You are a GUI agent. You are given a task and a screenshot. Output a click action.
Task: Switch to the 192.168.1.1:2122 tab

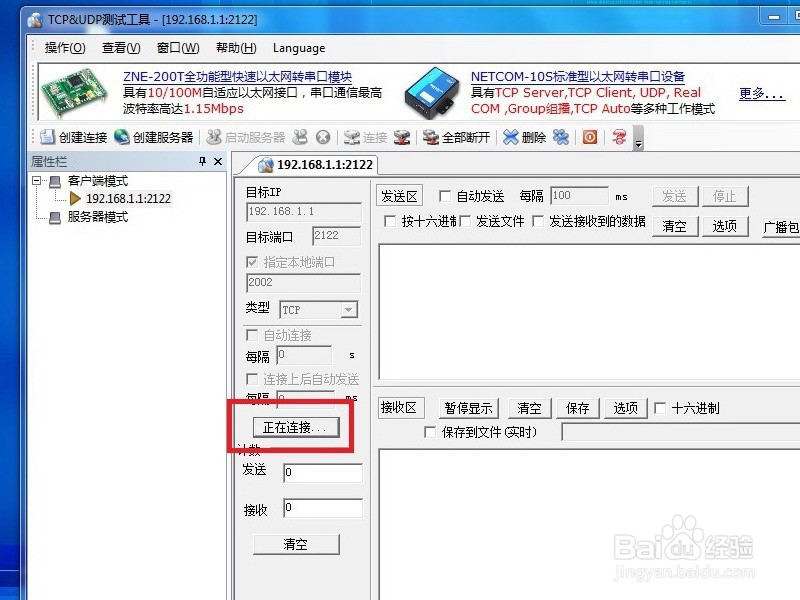315,164
